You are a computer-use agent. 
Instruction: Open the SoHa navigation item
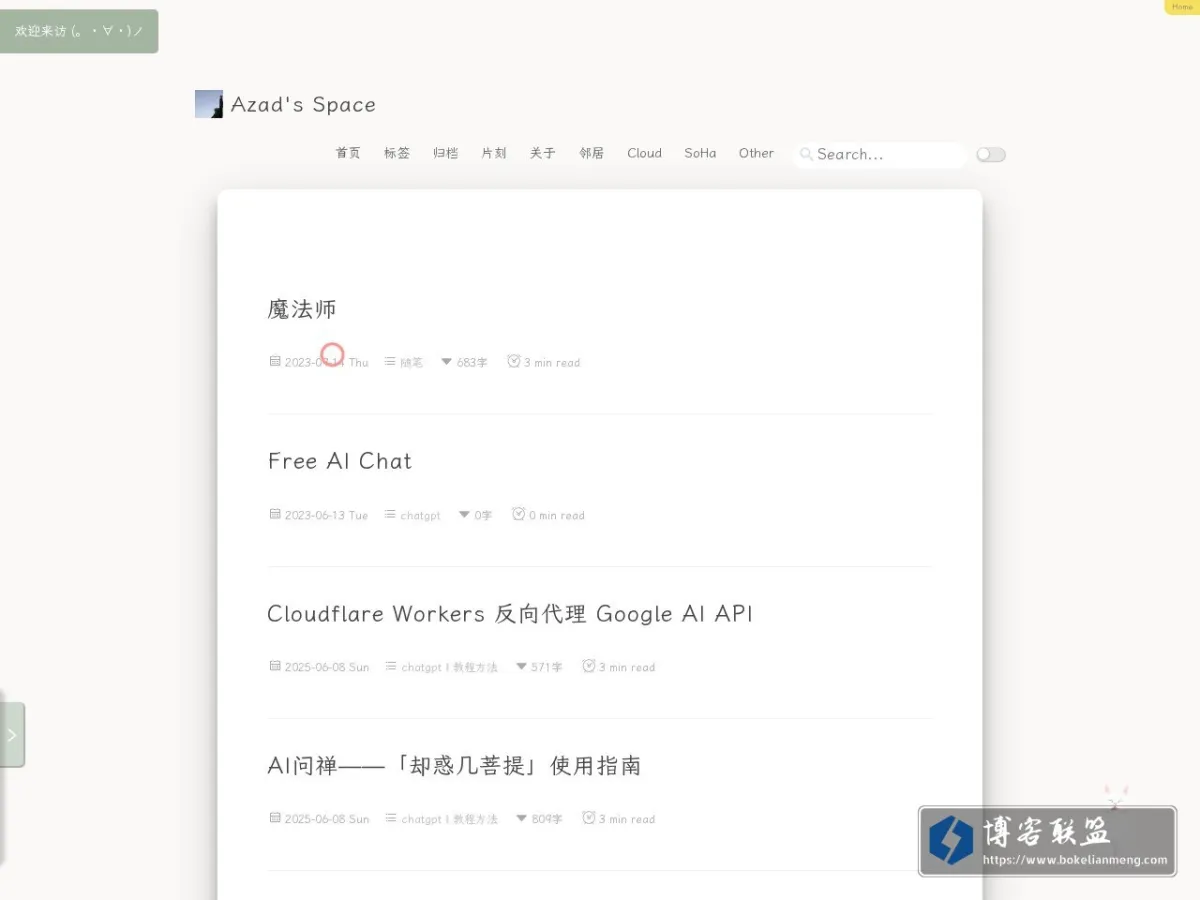pyautogui.click(x=700, y=153)
